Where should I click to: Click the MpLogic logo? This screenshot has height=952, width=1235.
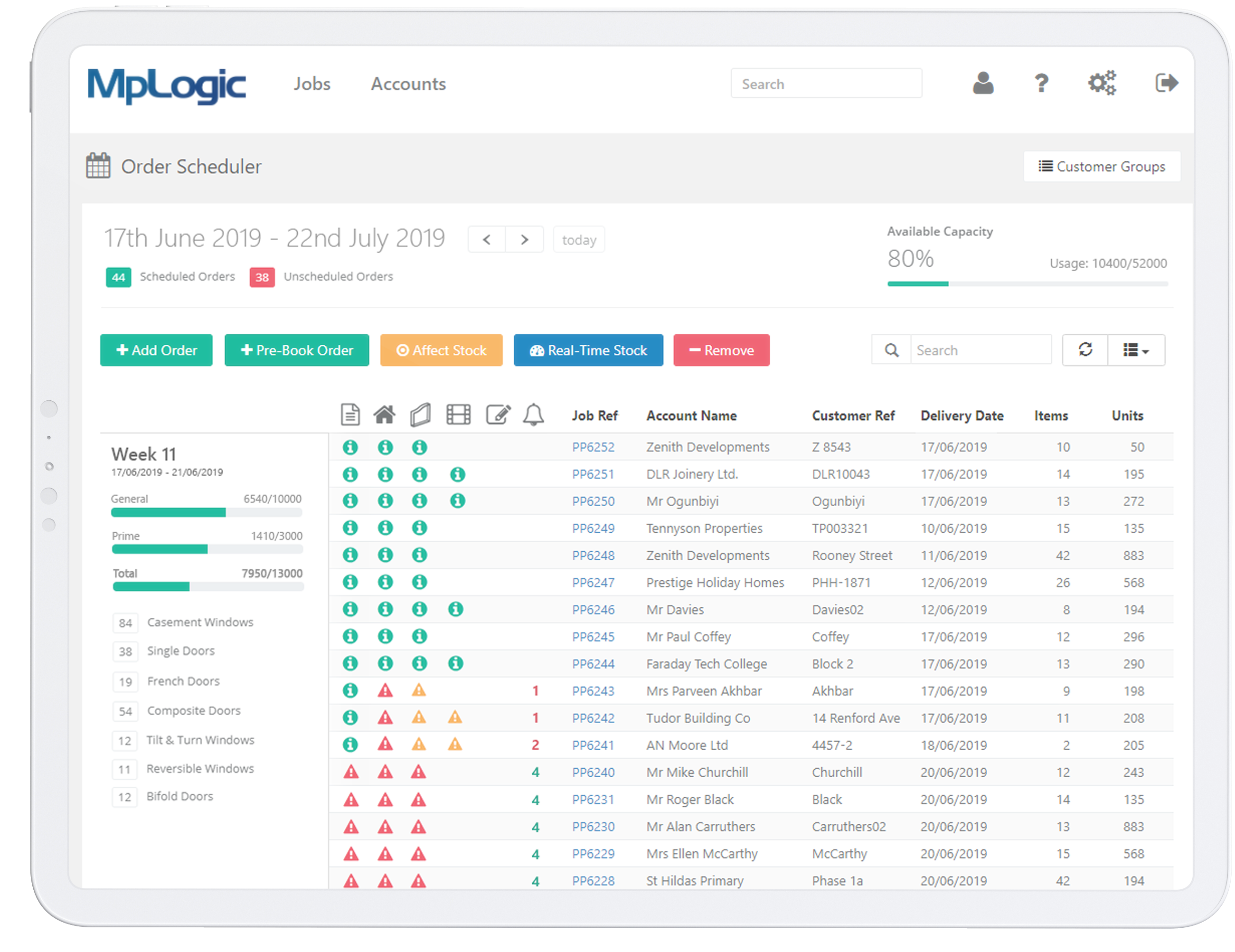click(x=166, y=85)
